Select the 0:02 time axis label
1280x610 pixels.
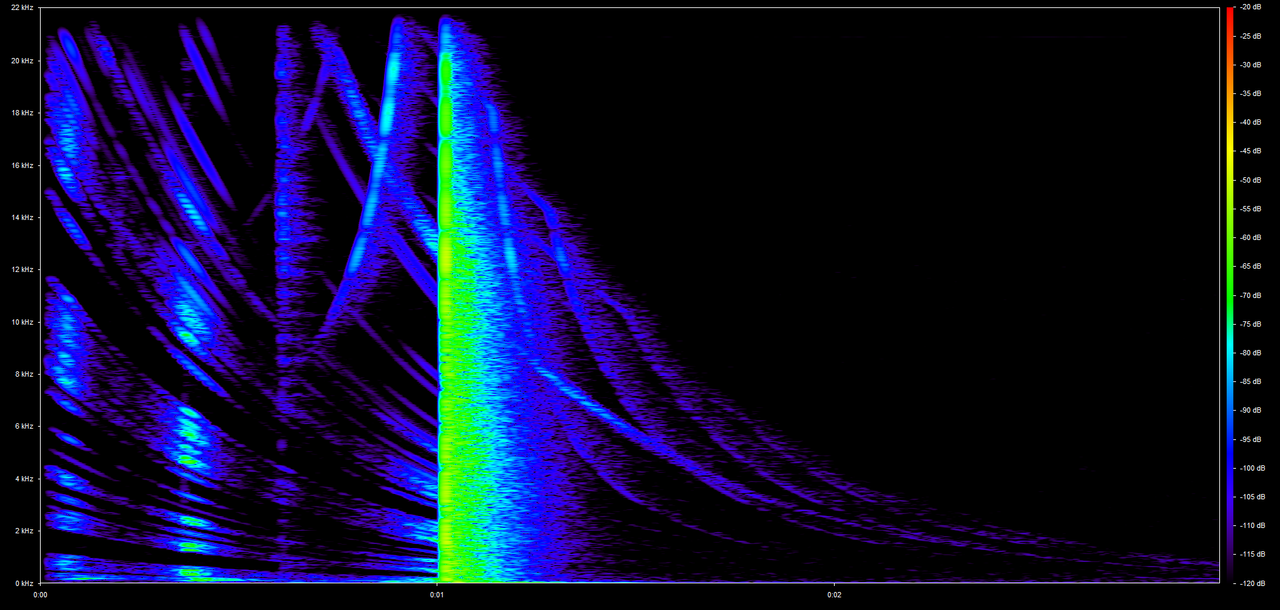[834, 594]
